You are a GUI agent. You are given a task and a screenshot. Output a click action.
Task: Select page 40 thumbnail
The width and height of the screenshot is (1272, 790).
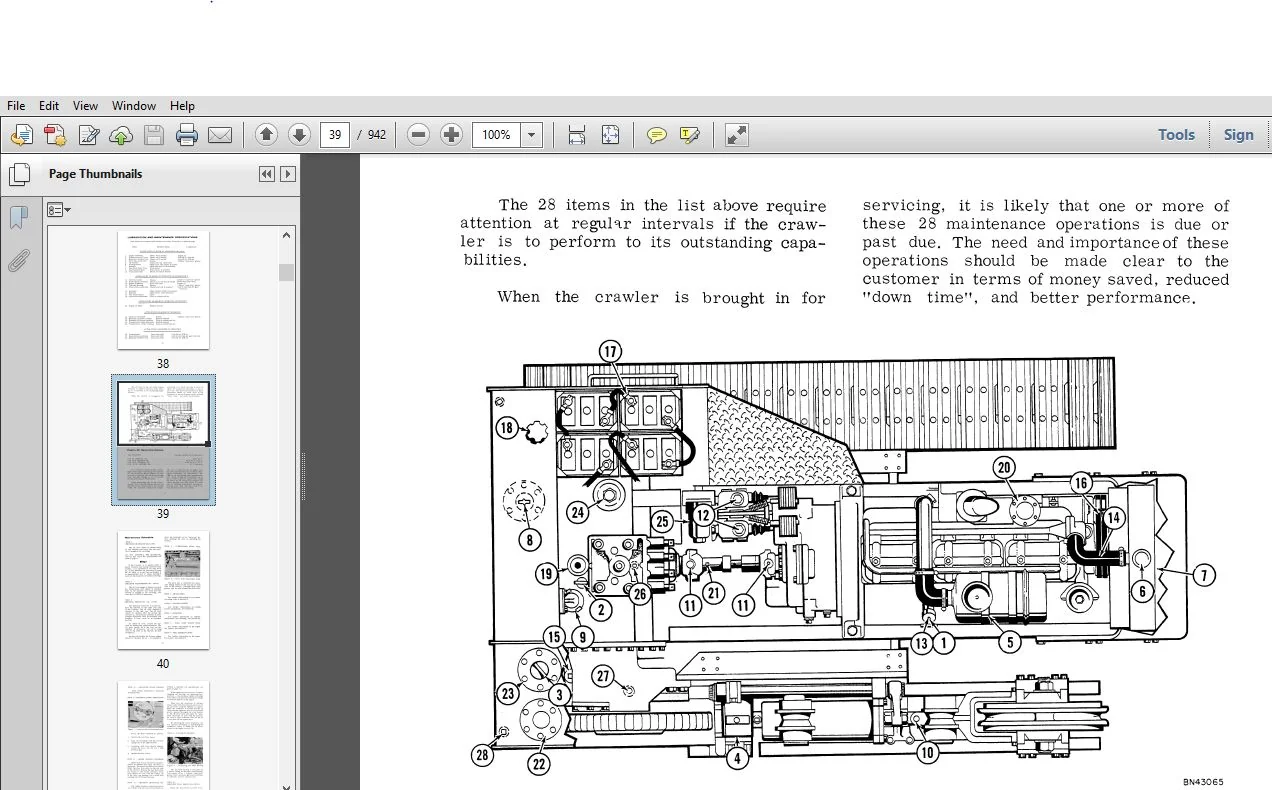tap(163, 590)
